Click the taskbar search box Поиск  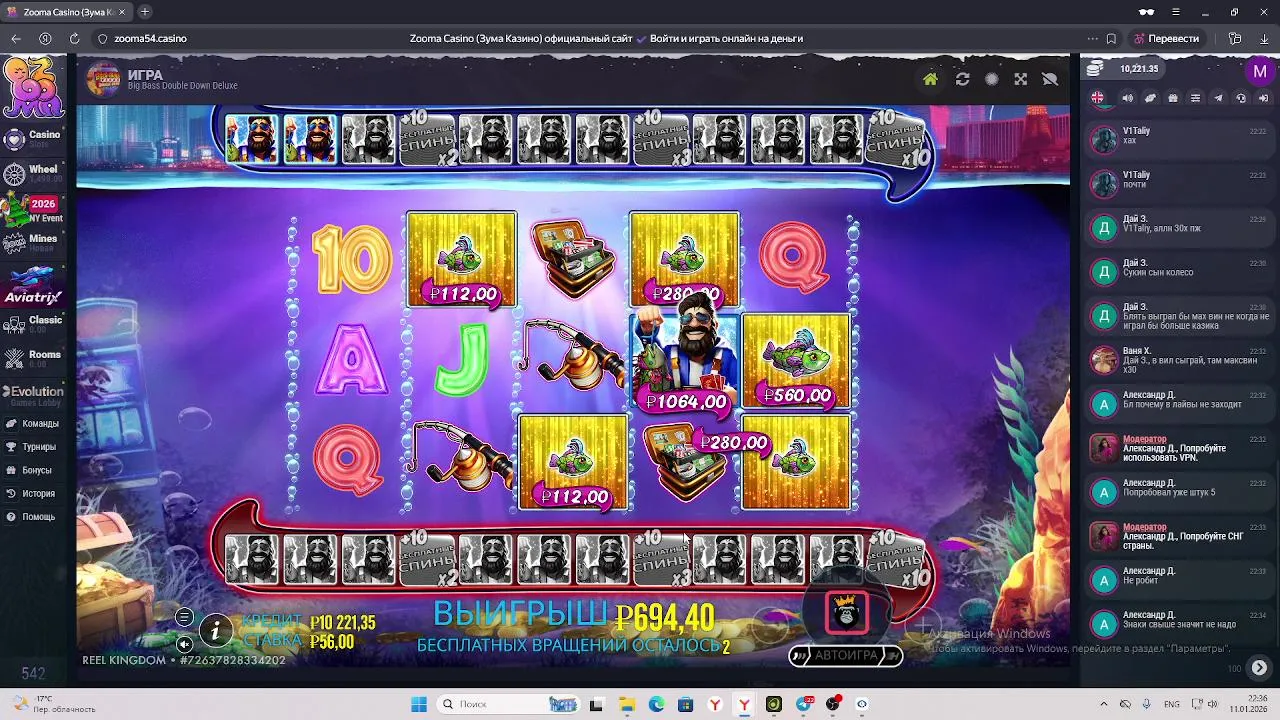508,704
